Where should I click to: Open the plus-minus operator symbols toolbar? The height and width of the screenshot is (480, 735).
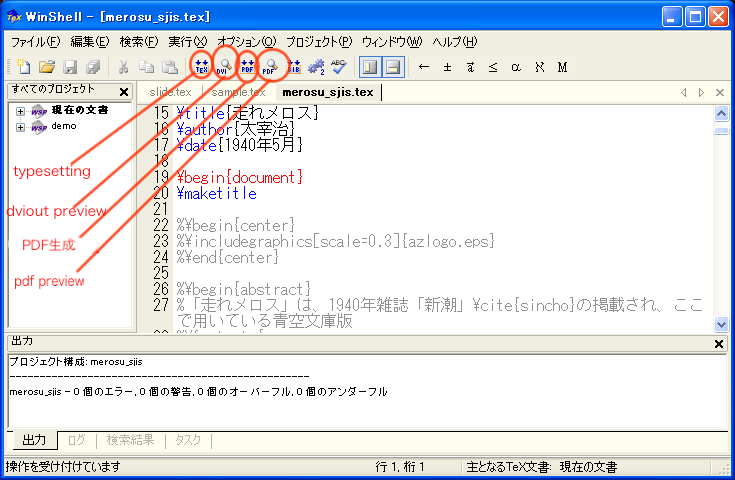click(447, 67)
